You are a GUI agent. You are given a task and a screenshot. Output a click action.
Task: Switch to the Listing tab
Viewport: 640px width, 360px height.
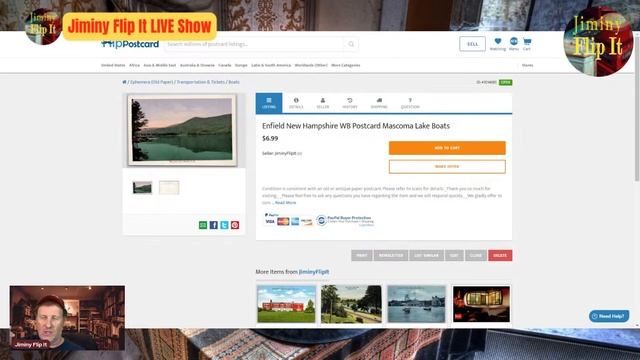269,103
